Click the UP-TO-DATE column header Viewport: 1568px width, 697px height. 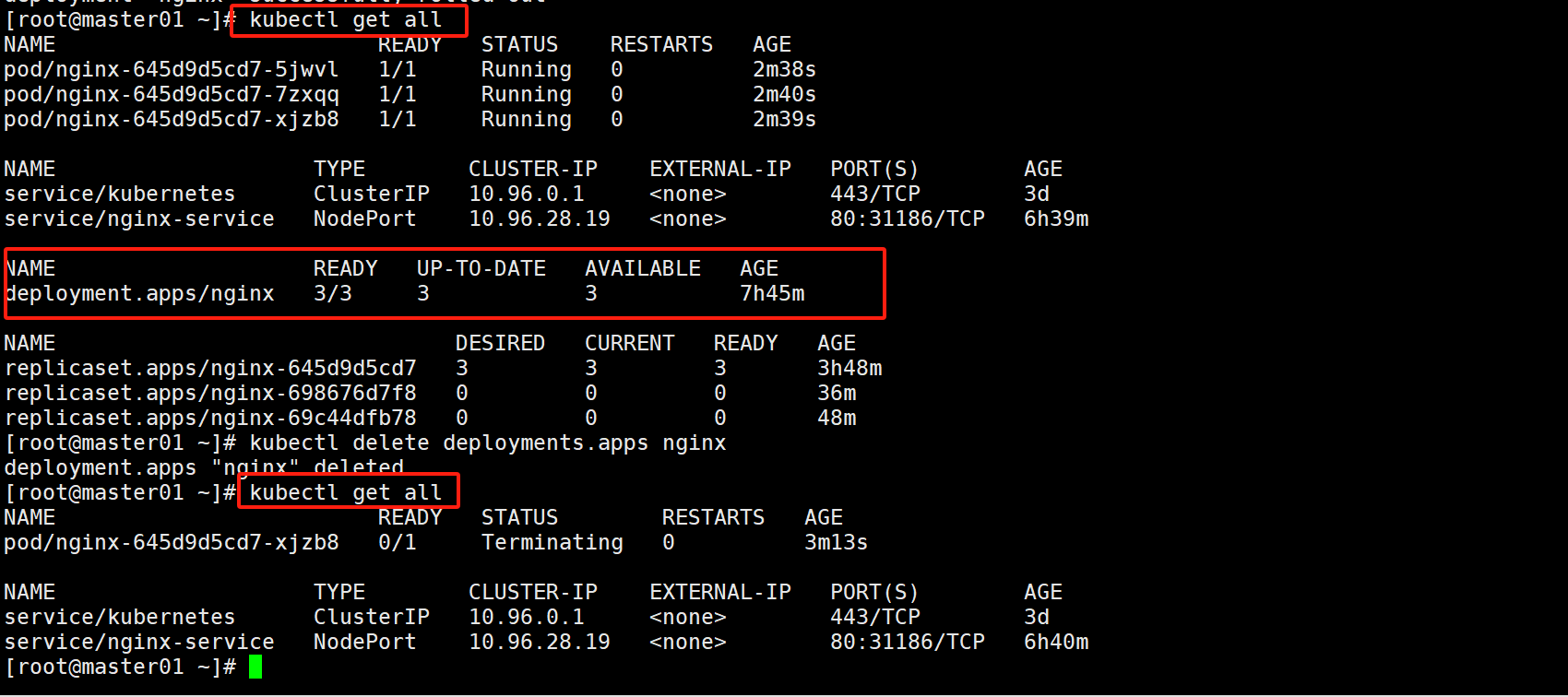(481, 269)
